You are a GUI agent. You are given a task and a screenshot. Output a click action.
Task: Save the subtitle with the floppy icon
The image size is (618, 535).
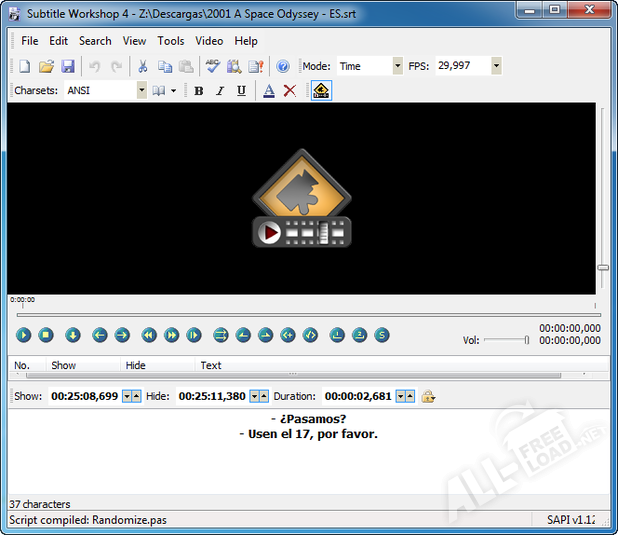coord(68,66)
